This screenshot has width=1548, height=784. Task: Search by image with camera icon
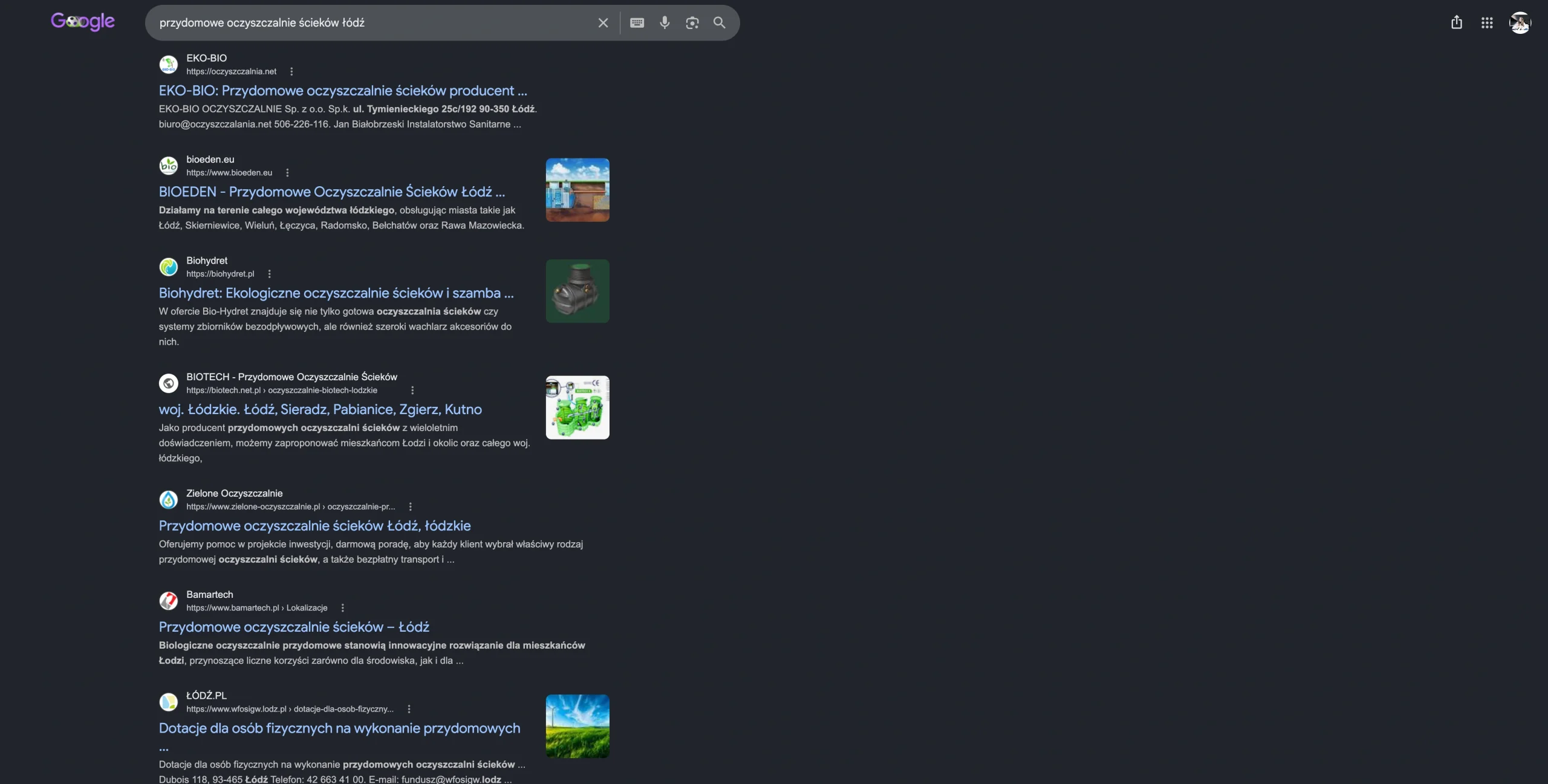click(692, 23)
